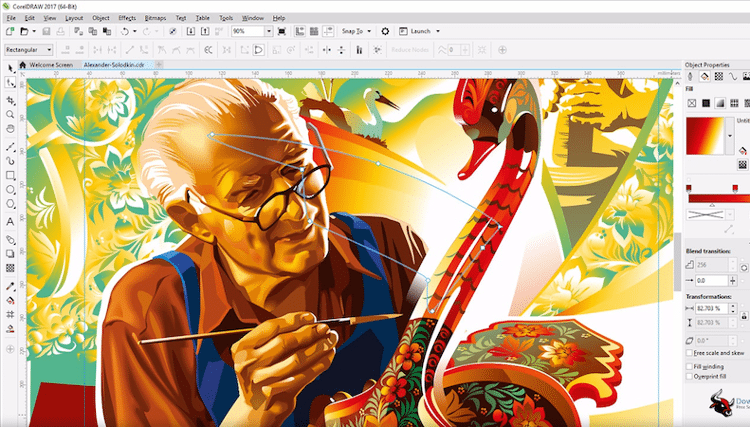The image size is (750, 427).
Task: Choose the Ellipse tool
Action: click(11, 189)
